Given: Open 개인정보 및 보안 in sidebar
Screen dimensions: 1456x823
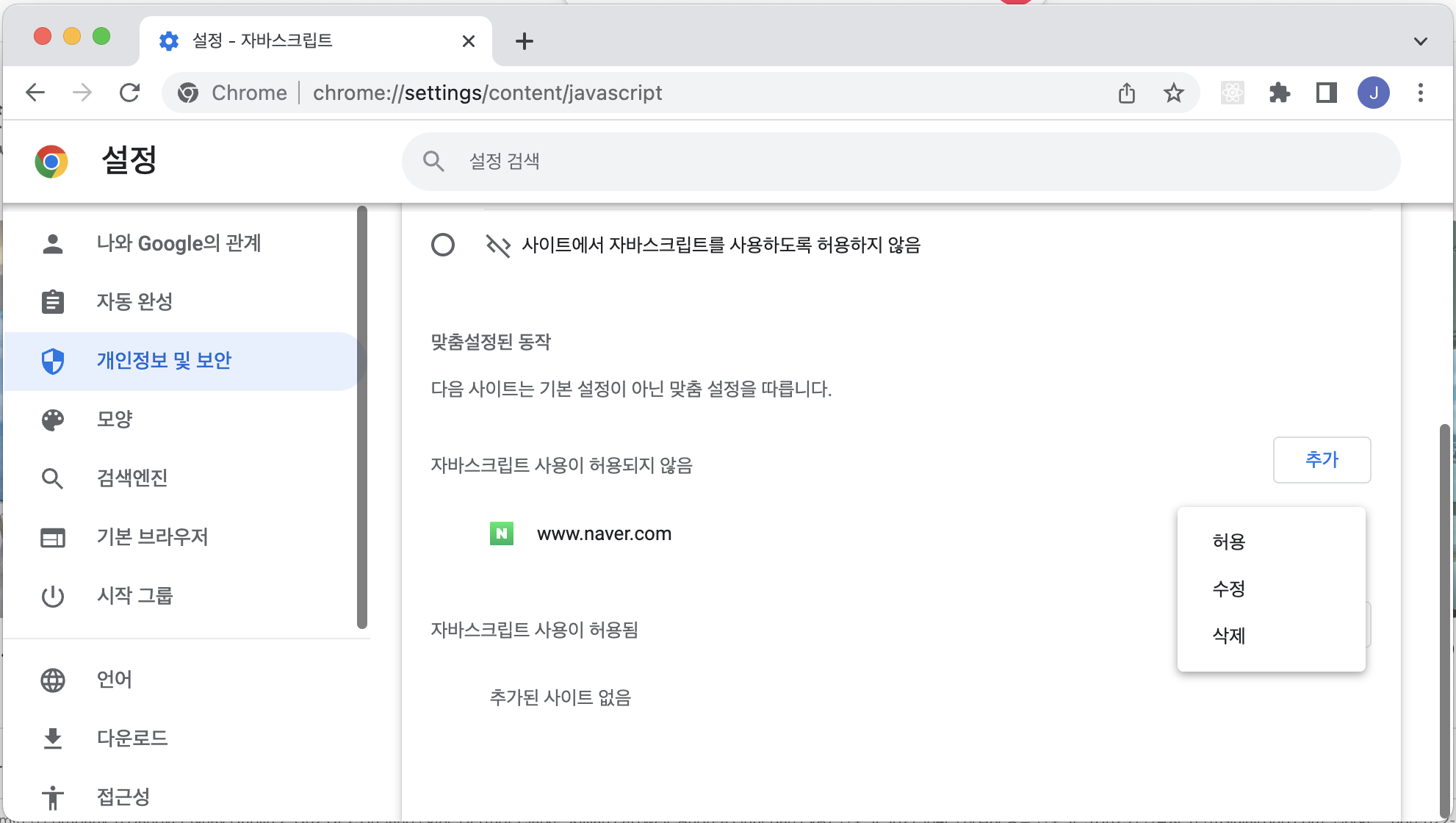Looking at the screenshot, I should tap(164, 361).
